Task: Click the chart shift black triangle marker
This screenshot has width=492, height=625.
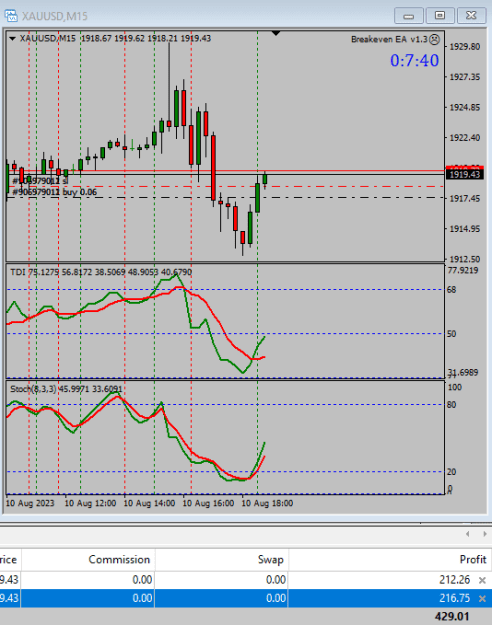Action: (276, 33)
